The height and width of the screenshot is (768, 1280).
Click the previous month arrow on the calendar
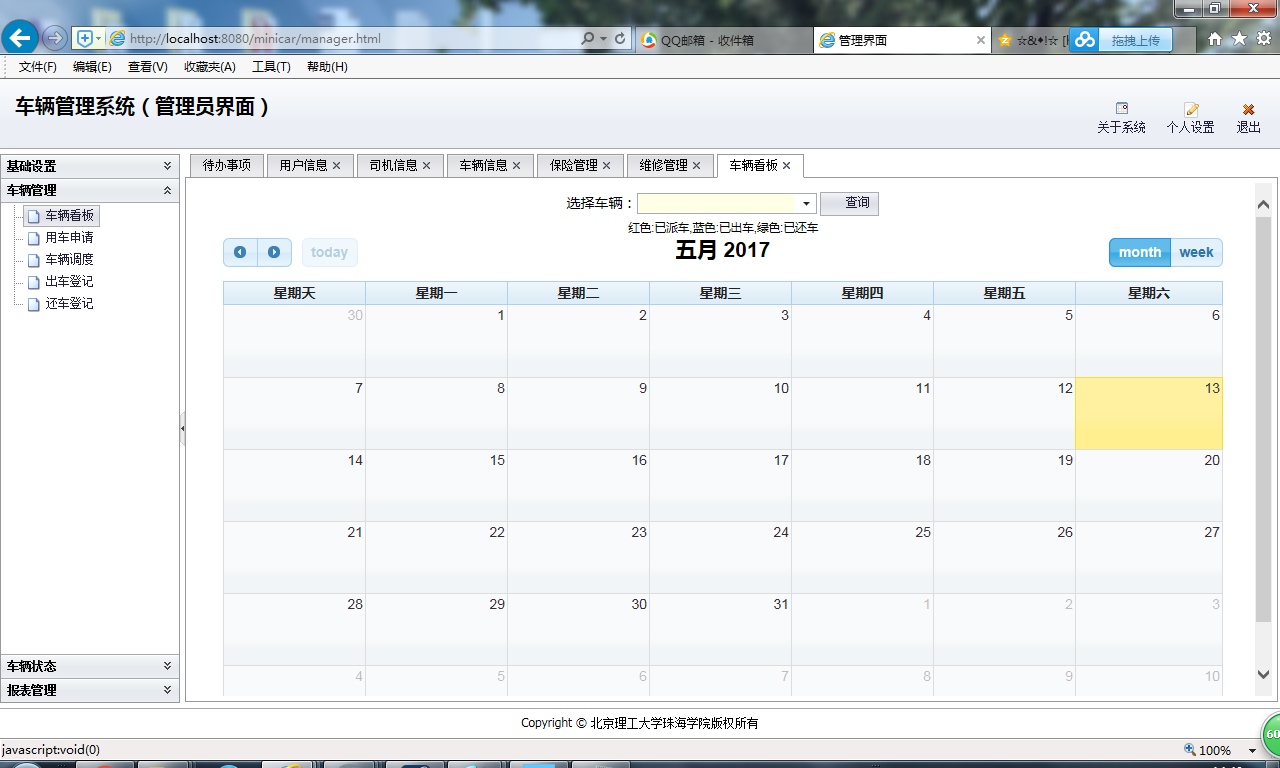[240, 252]
